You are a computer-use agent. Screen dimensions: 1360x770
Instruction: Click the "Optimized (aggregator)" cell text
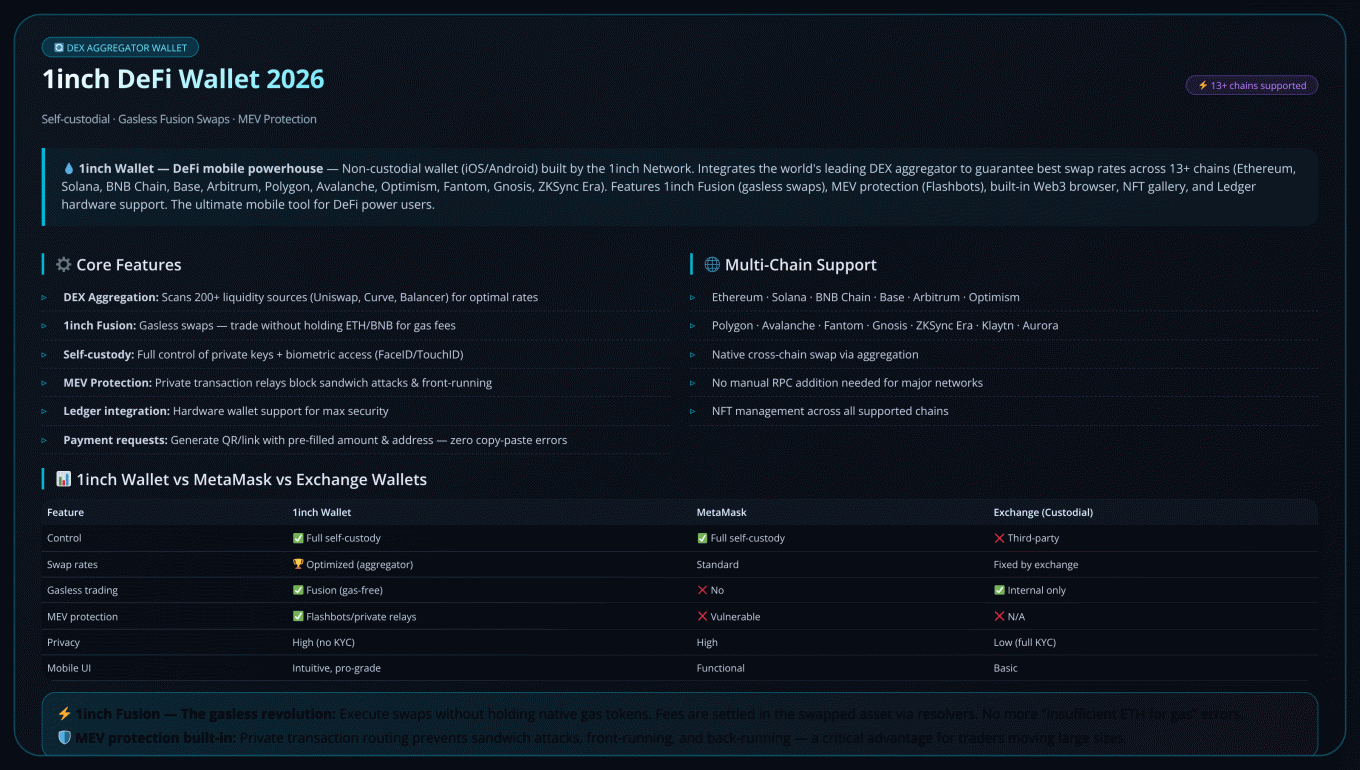coord(360,565)
